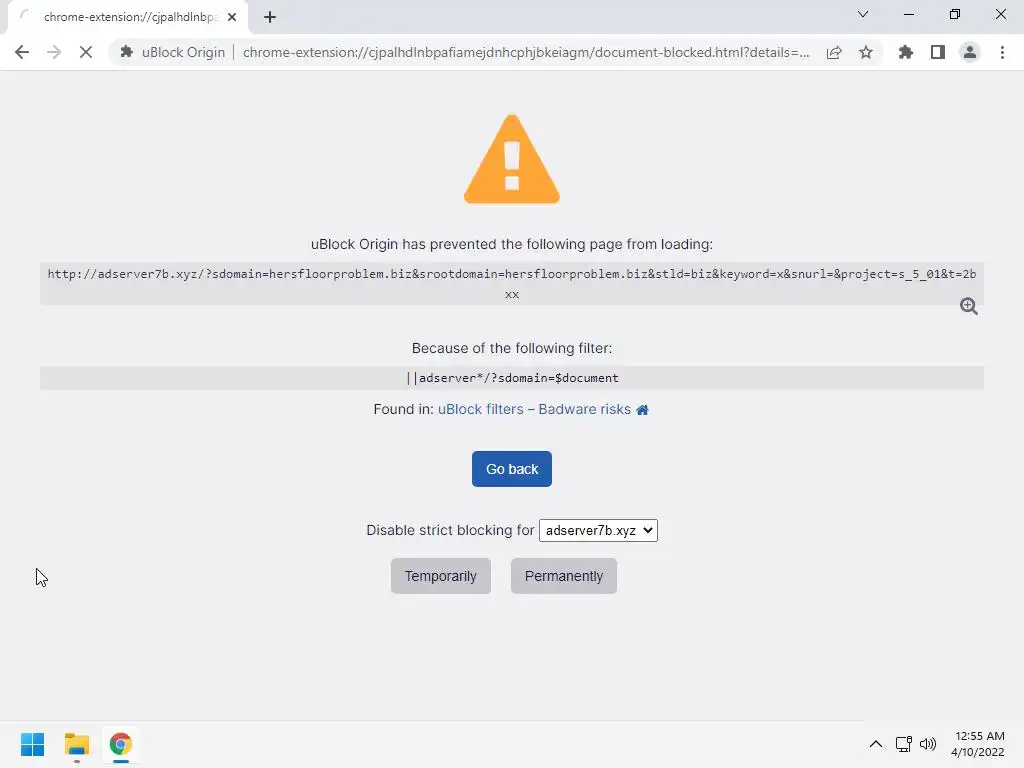Click the home icon next to Badware risks
Viewport: 1024px width, 768px height.
[x=643, y=409]
